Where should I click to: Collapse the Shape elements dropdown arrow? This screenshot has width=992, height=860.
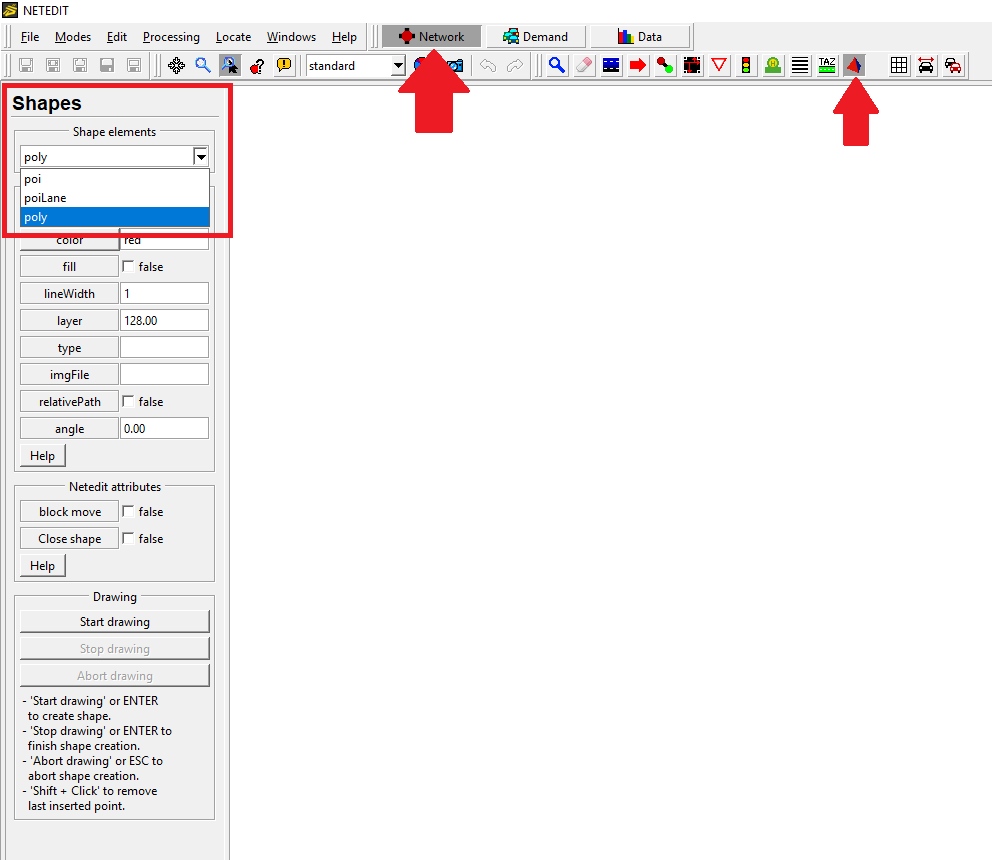click(x=201, y=157)
